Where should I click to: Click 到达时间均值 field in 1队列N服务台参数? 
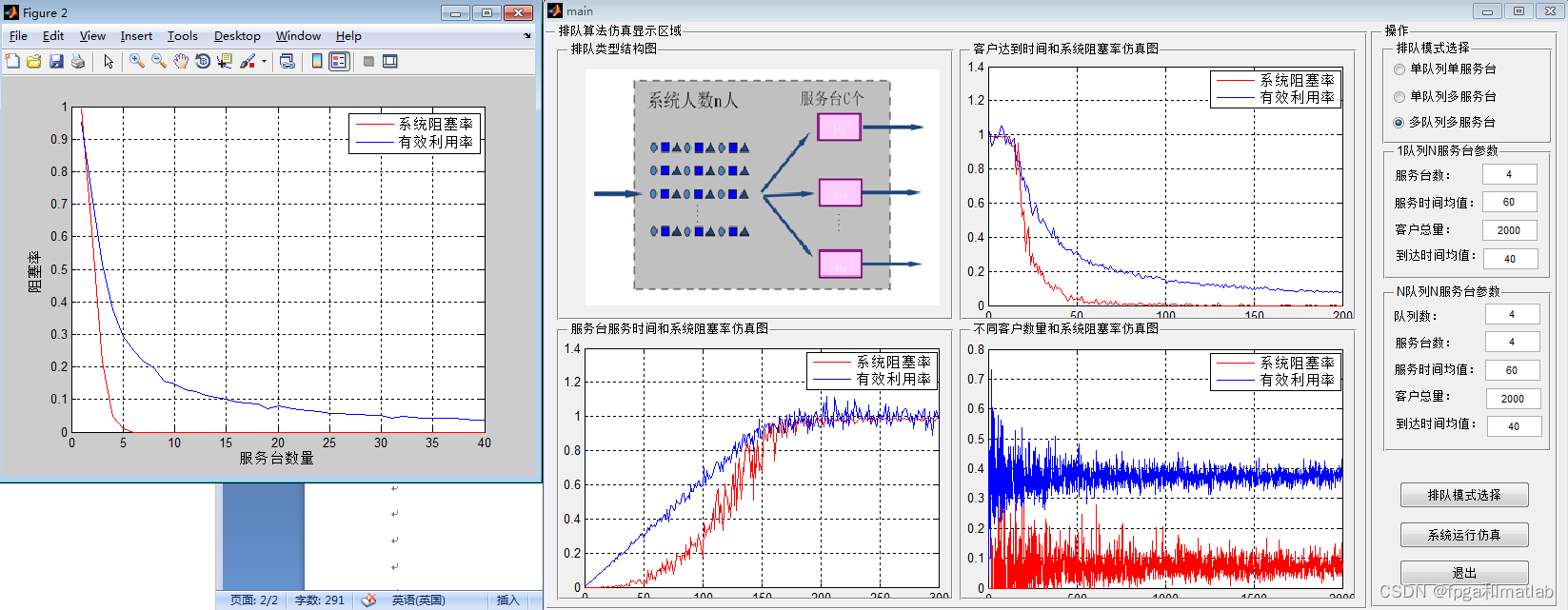coord(1509,259)
